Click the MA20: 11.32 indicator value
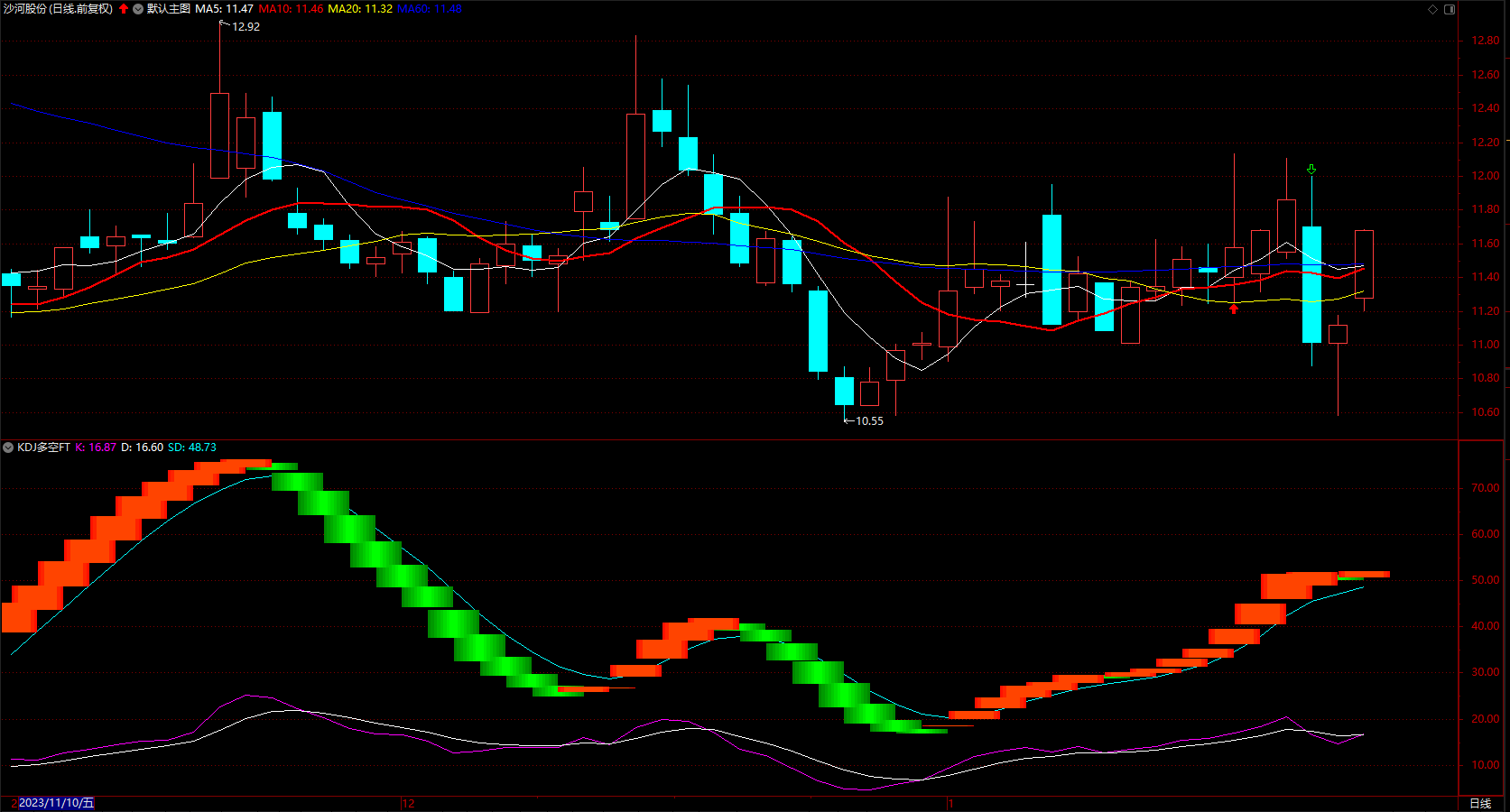 (360, 9)
